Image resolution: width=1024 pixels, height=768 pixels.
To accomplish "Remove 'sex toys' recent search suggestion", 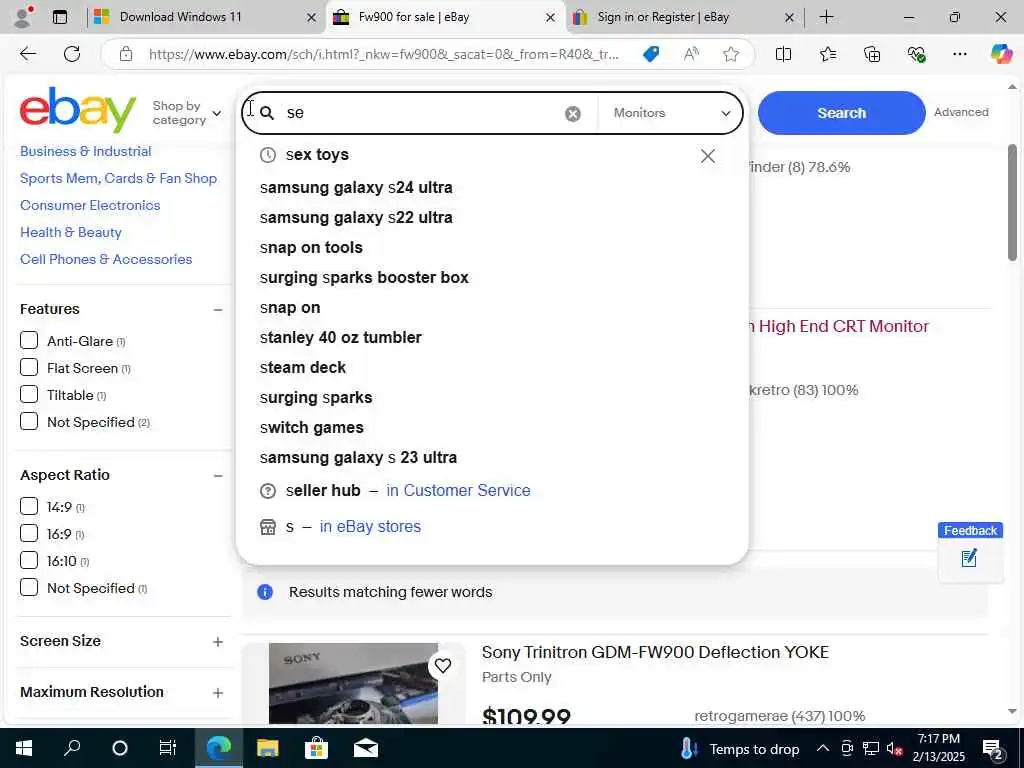I will 707,156.
